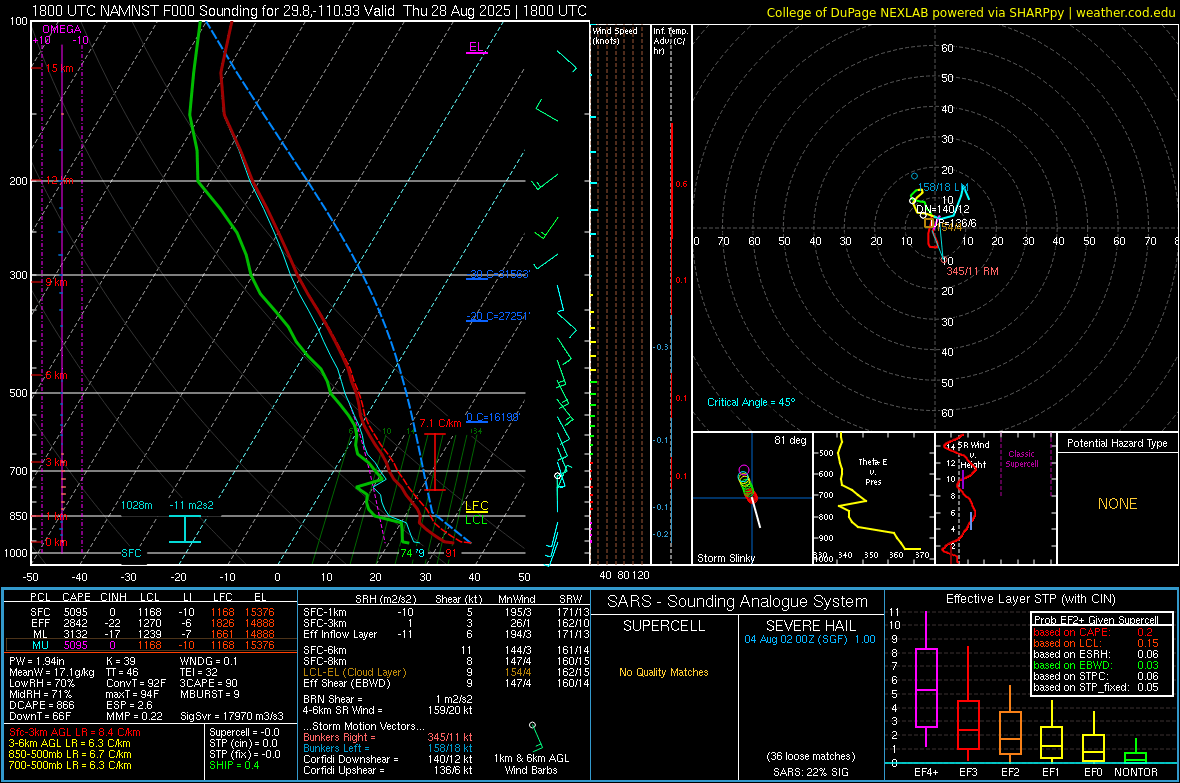
Task: Click the DN=140/12 hodograph label
Action: (943, 209)
